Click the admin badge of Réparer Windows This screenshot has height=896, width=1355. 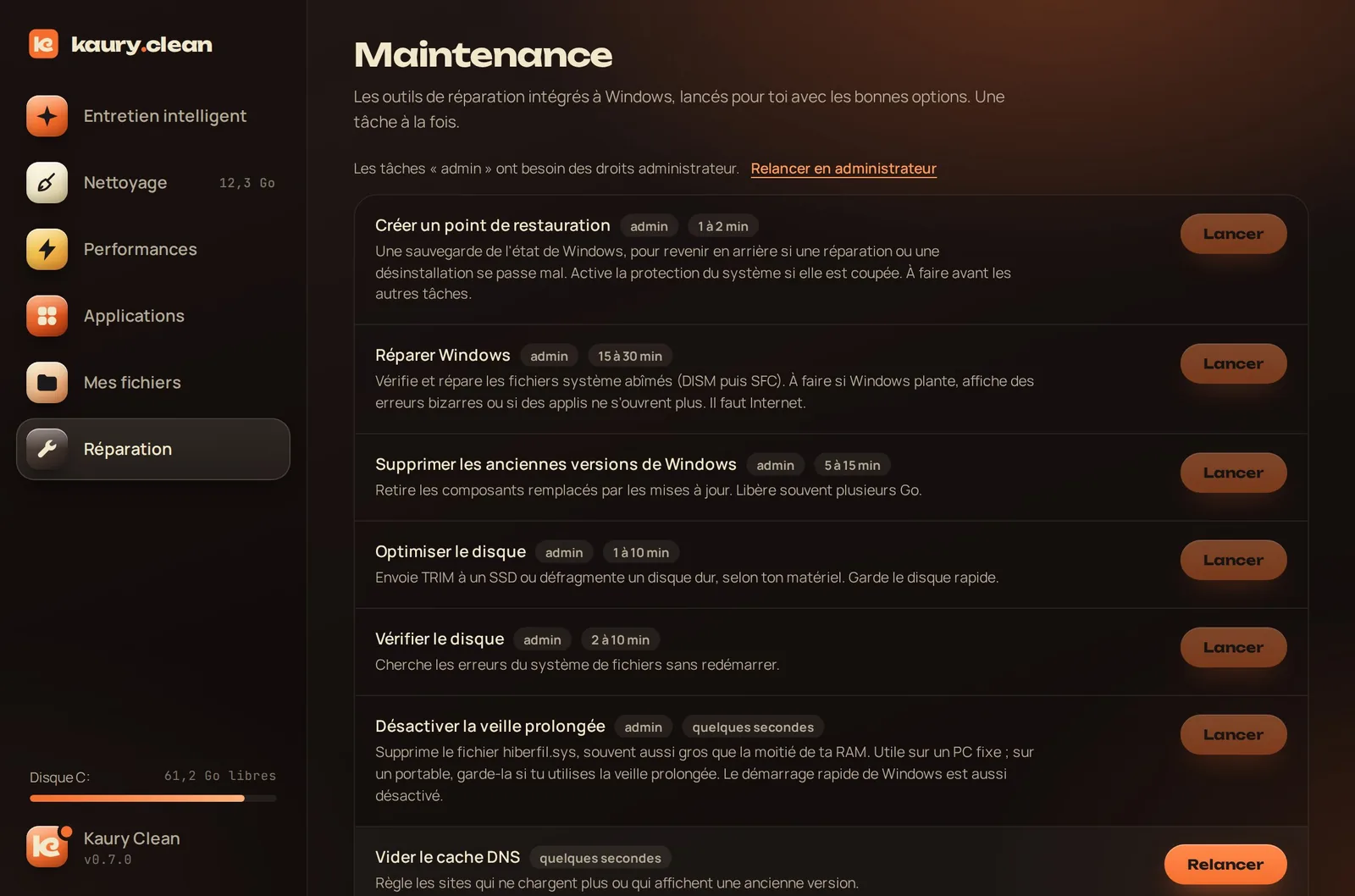pos(549,356)
